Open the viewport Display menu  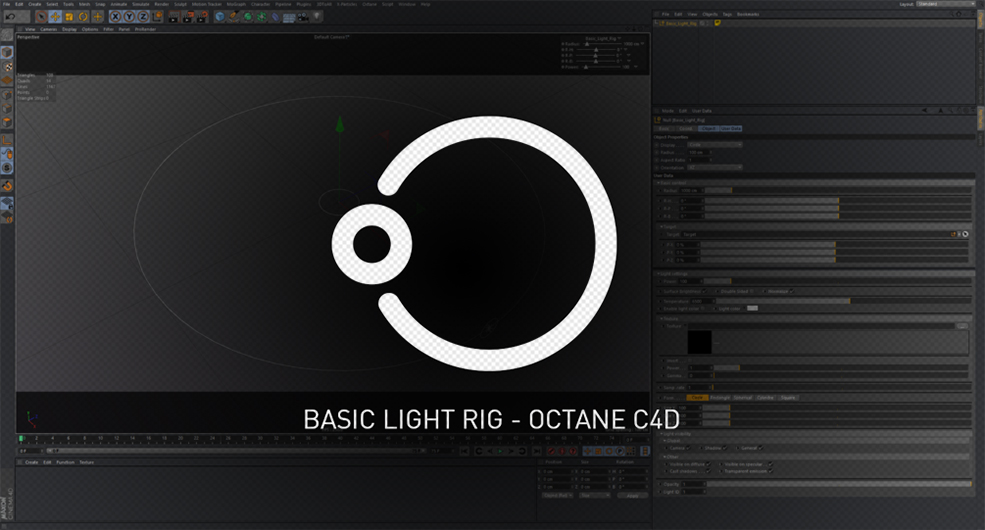tap(69, 30)
